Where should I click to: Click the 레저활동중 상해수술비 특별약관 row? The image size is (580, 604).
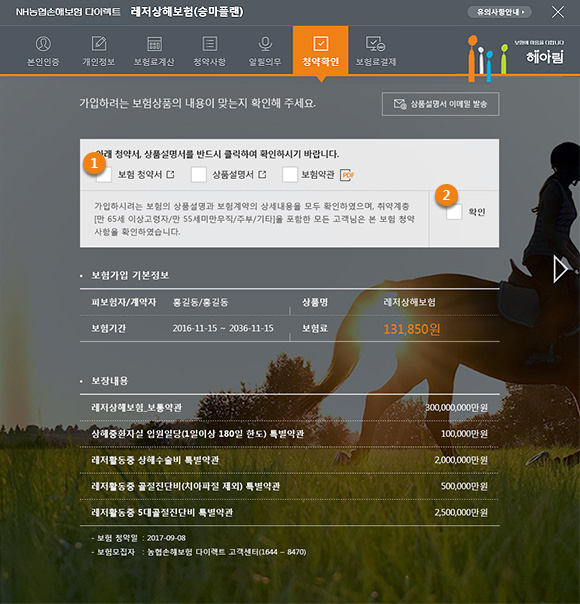coord(290,460)
